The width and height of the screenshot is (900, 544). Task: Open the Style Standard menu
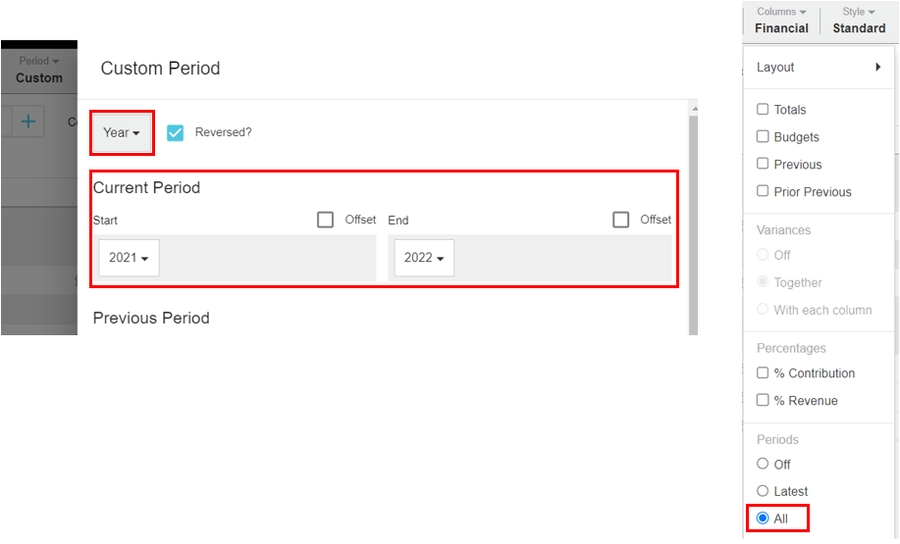click(859, 20)
